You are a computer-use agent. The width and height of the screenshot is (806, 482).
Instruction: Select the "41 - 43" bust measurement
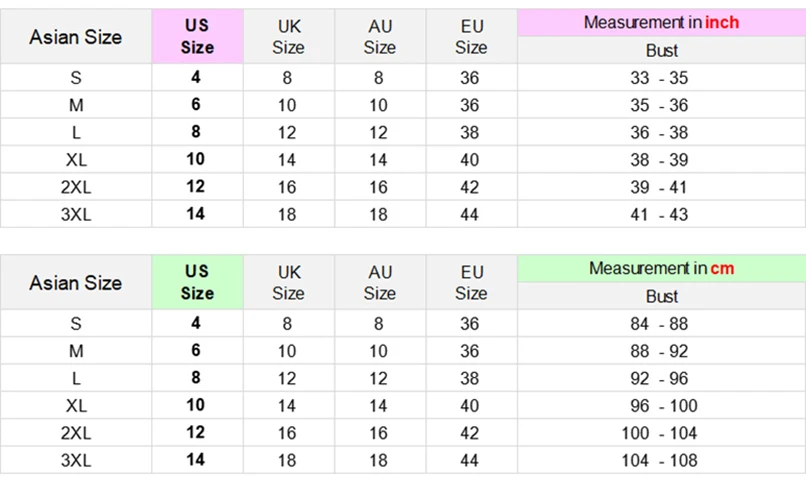point(661,214)
